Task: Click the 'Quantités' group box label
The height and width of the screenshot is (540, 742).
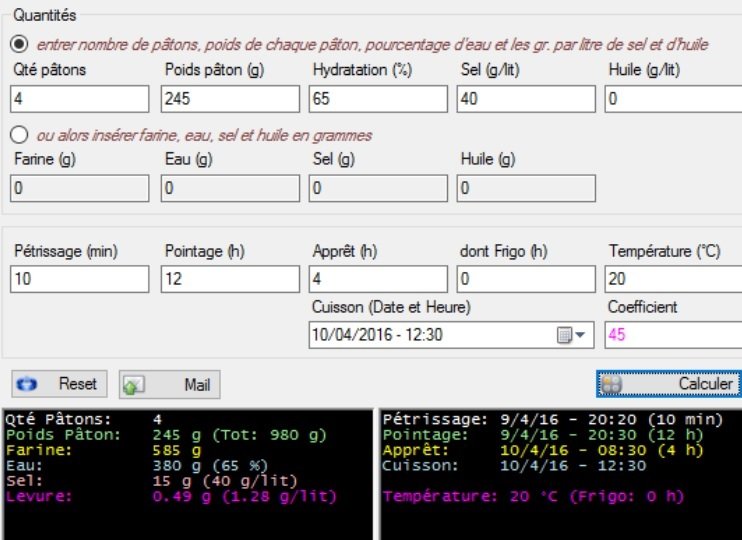Action: click(x=44, y=15)
